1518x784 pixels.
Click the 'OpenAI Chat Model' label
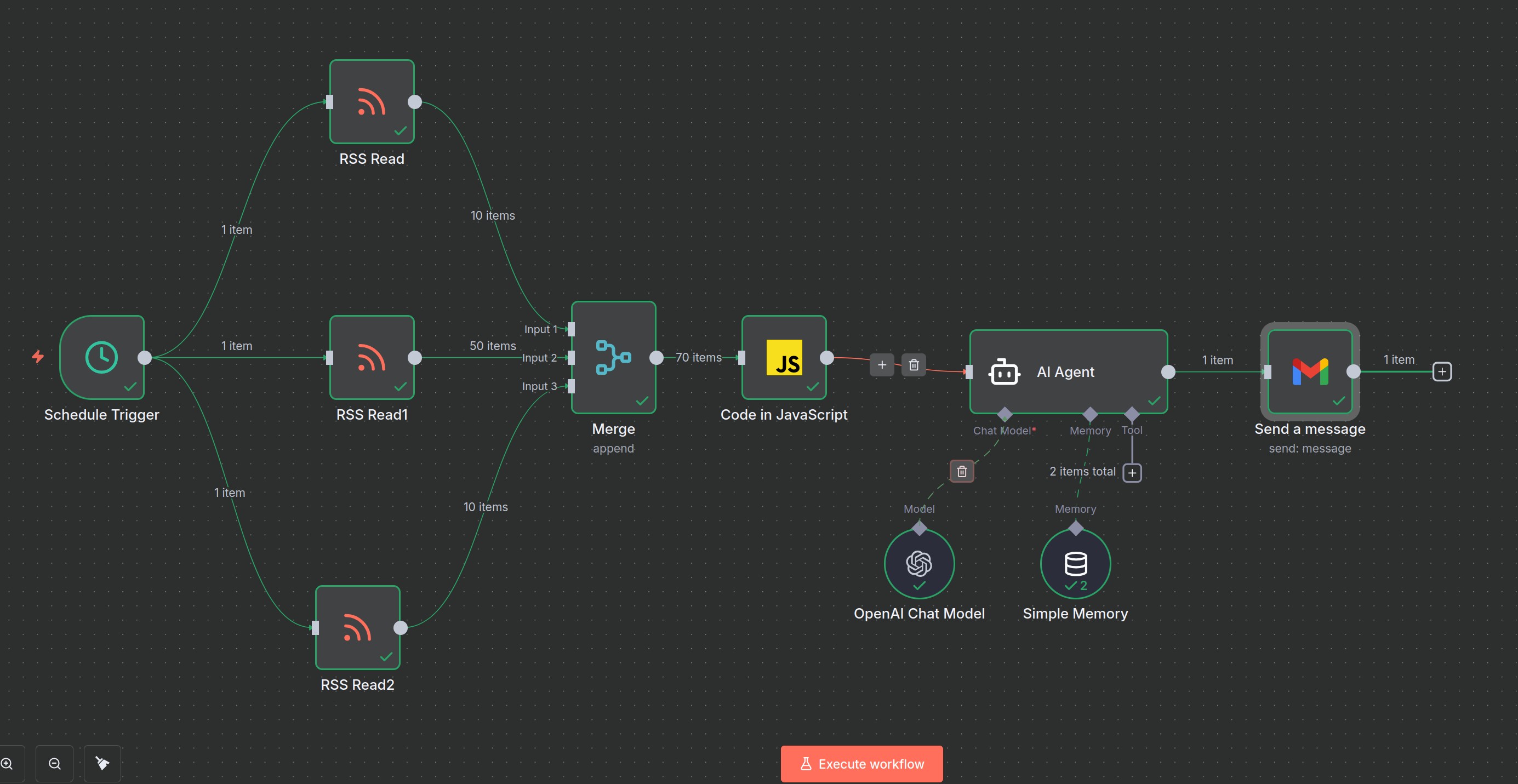(919, 613)
